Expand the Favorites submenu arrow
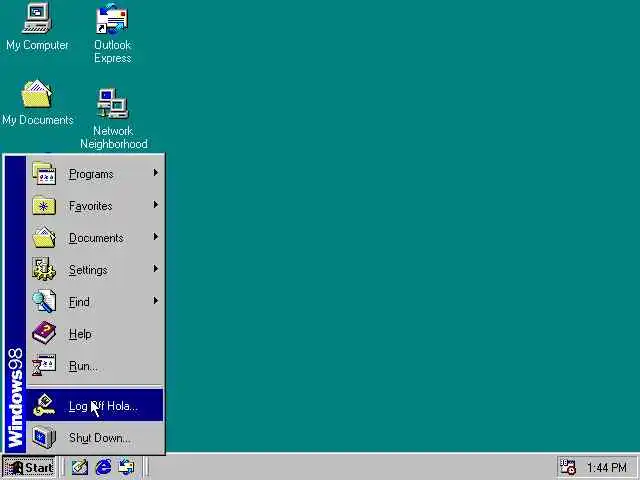640x480 pixels. click(x=156, y=205)
